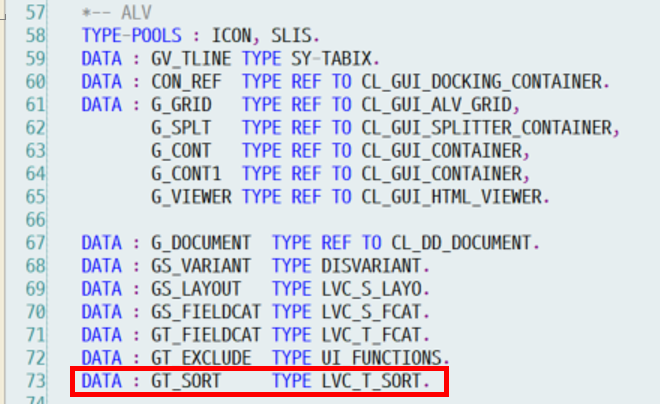Click the class CL_GUI_SPLITTER_CONTAINER

(x=487, y=128)
